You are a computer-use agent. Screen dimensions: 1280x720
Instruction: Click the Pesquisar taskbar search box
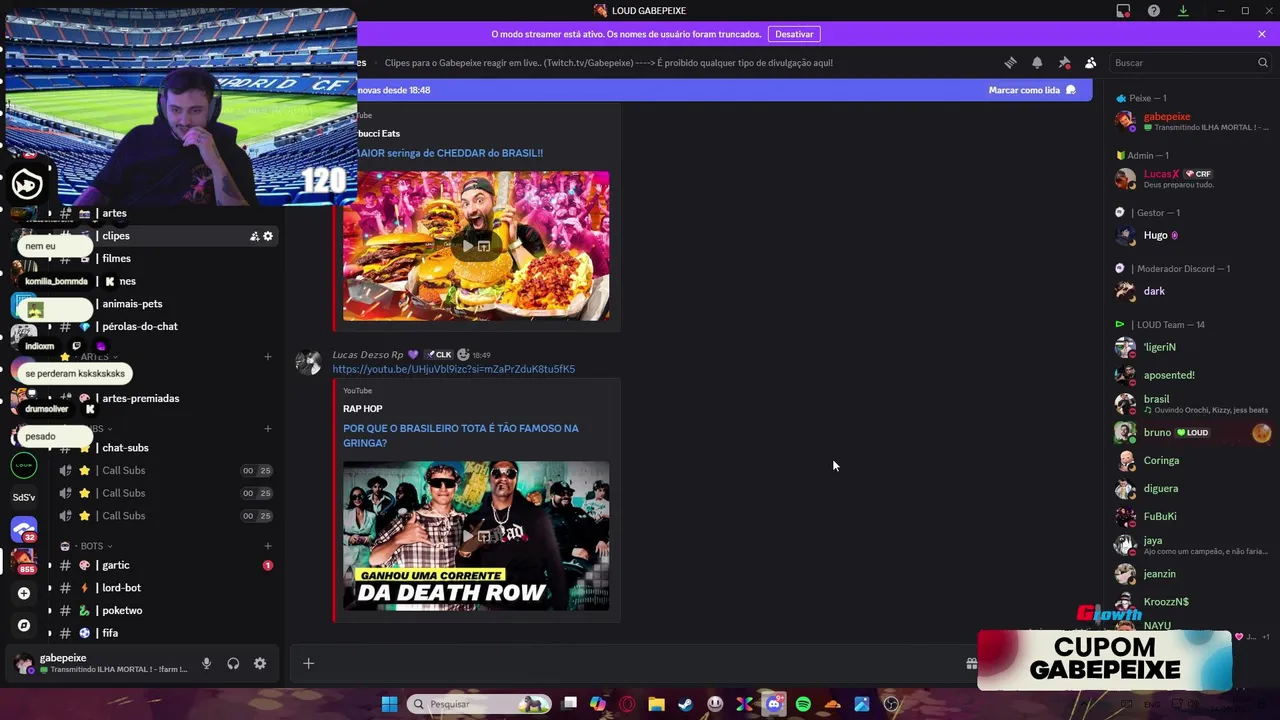pos(480,704)
